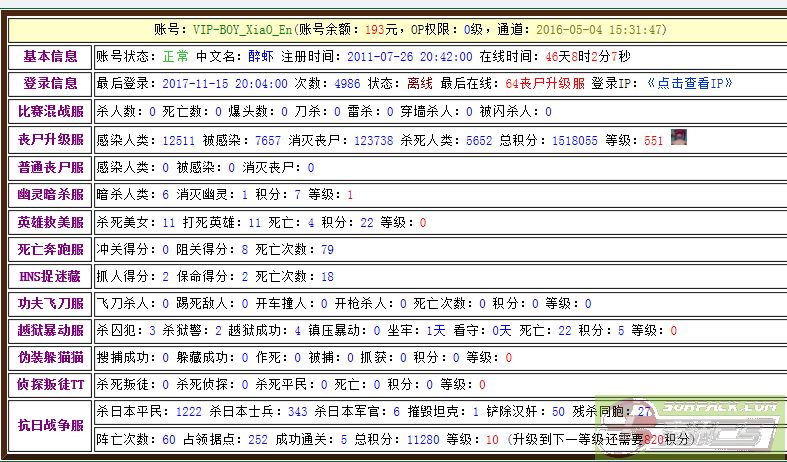
Task: Click the Chinese name 醉虾
Action: pos(261,56)
